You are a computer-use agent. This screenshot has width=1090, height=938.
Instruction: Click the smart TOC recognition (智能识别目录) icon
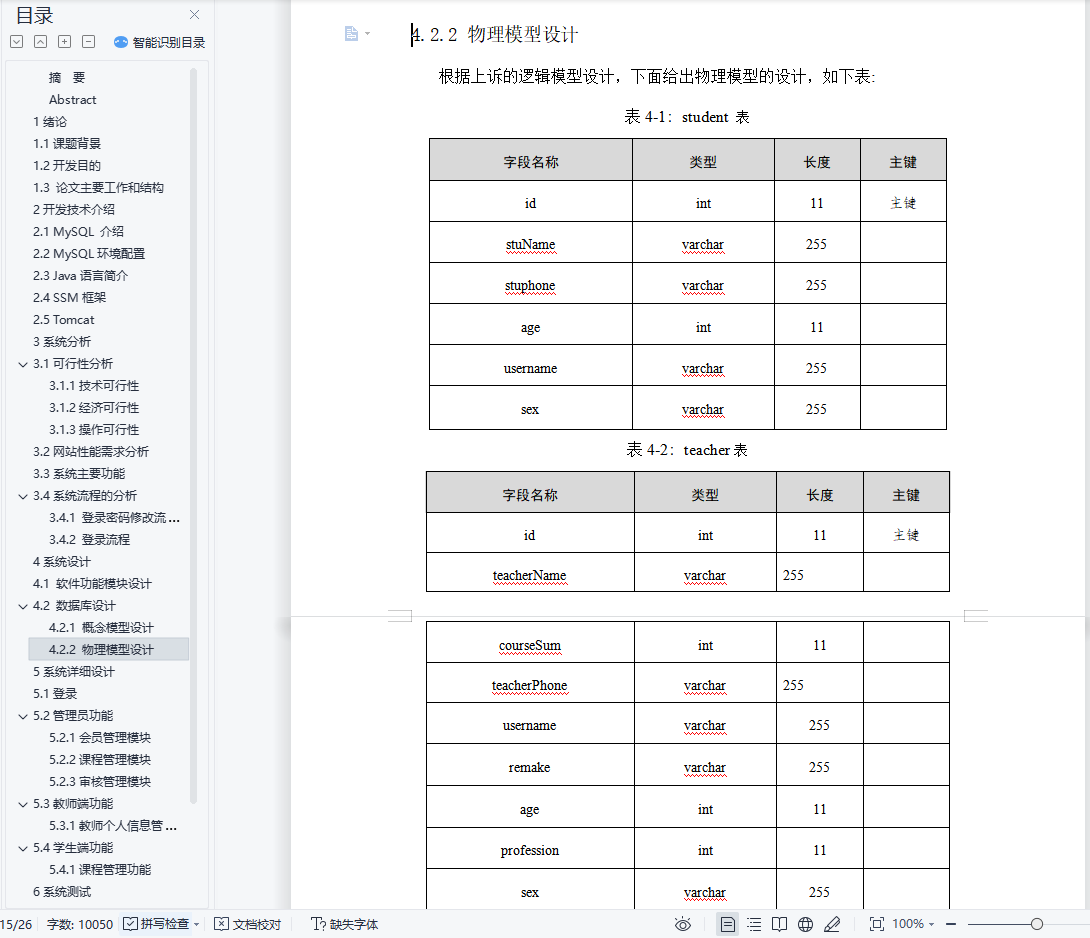121,42
